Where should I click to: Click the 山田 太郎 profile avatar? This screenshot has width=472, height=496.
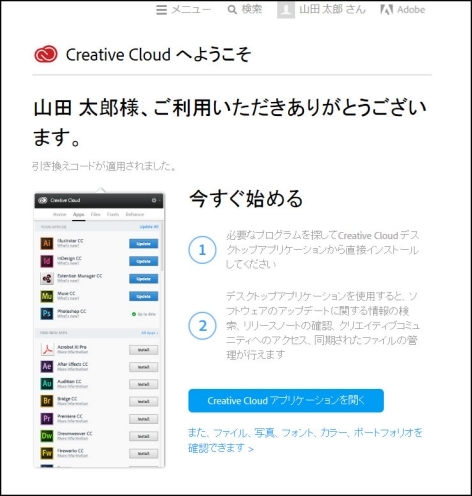pos(286,9)
